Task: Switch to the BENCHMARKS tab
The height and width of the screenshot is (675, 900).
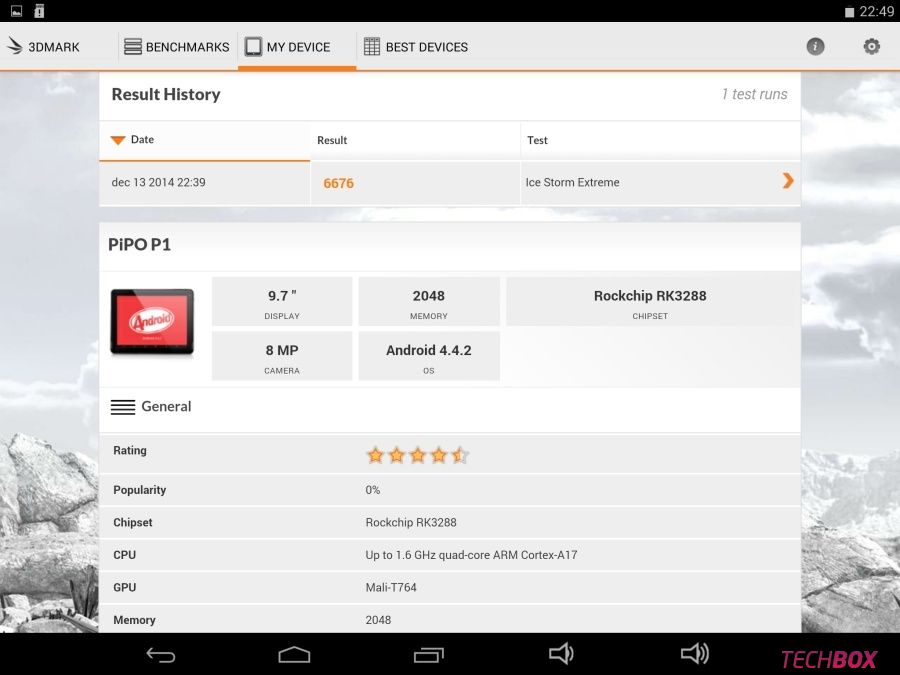Action: coord(177,47)
